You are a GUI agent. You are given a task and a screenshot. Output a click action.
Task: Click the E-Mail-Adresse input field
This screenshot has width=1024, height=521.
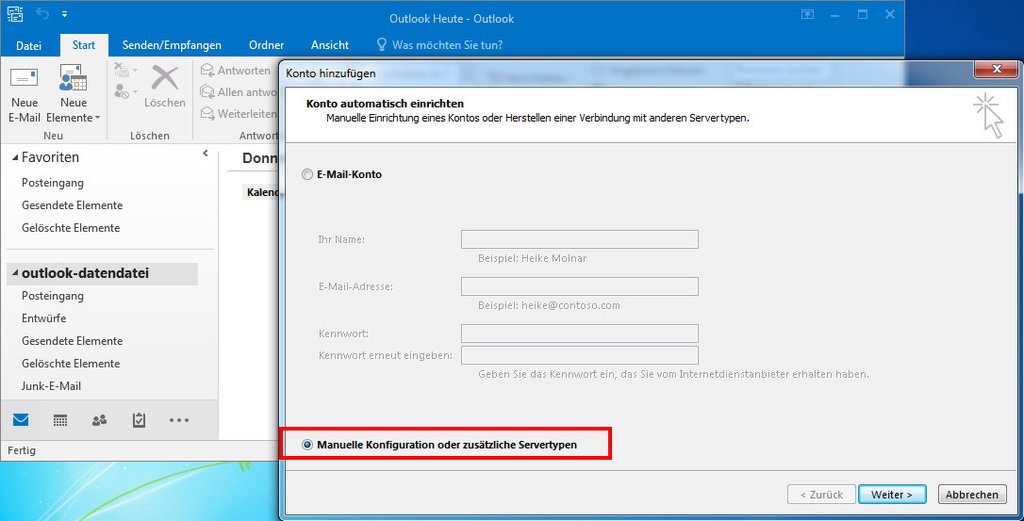coord(579,286)
